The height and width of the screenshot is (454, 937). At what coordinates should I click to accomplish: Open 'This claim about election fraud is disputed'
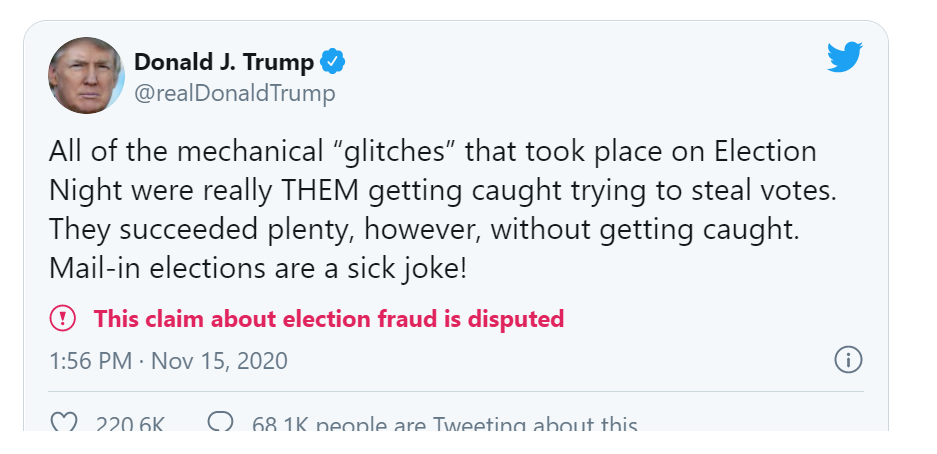pos(328,319)
